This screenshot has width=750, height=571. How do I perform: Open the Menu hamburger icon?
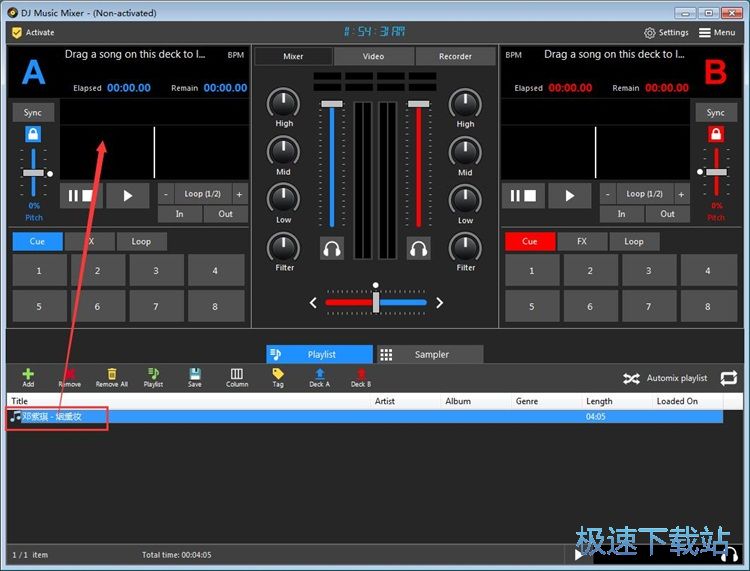(x=704, y=33)
